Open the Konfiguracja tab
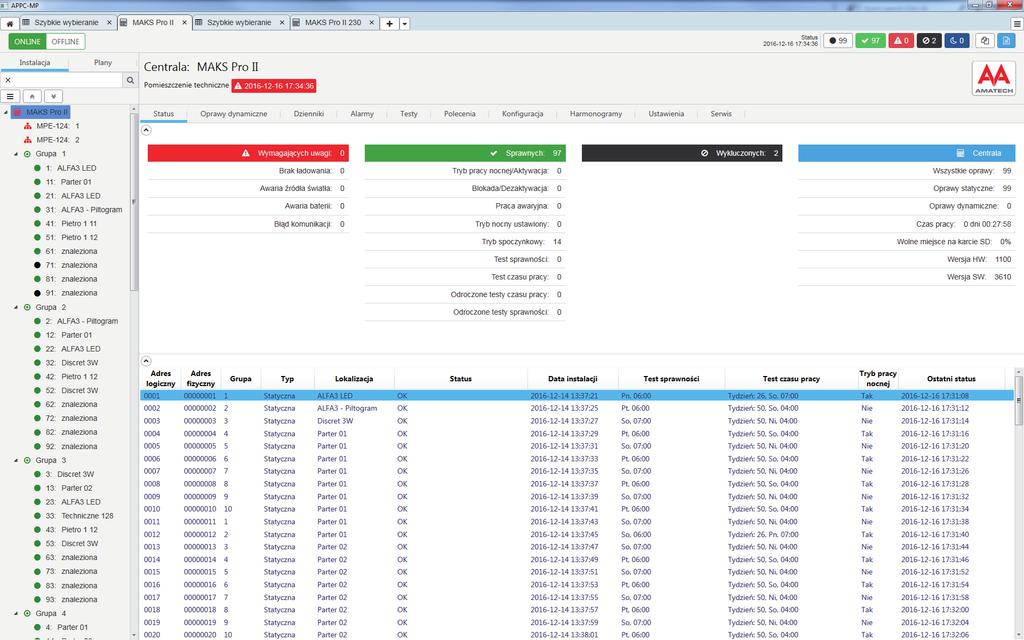The image size is (1024, 640). click(x=522, y=114)
